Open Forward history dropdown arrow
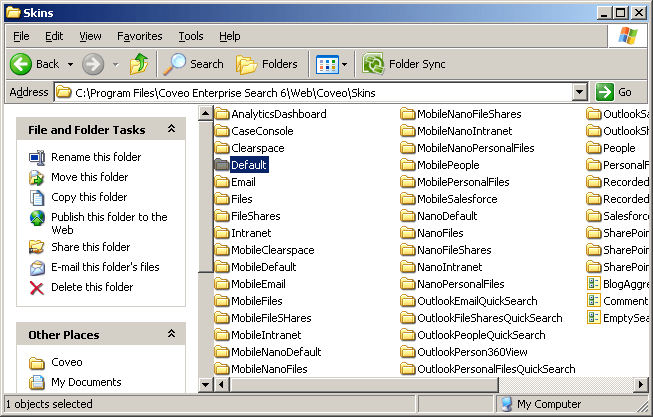This screenshot has height=417, width=653. [116, 65]
